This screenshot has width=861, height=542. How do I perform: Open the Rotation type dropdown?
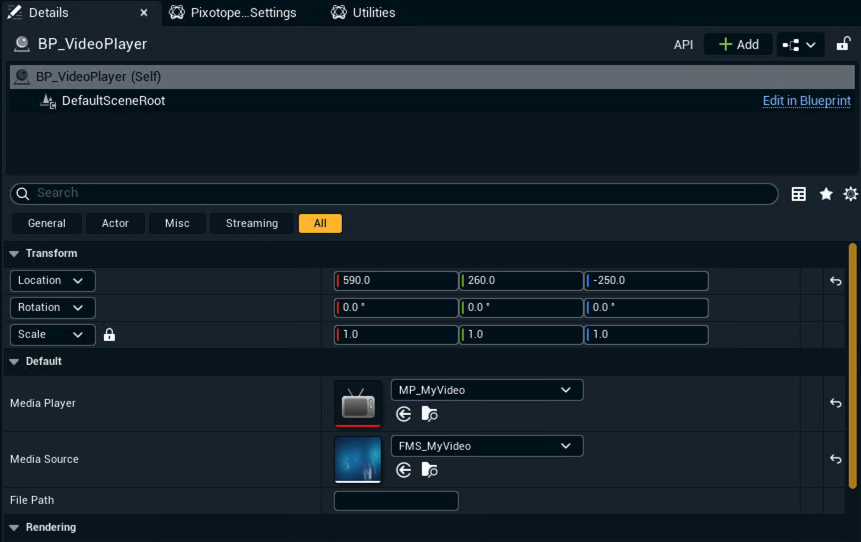pos(53,308)
